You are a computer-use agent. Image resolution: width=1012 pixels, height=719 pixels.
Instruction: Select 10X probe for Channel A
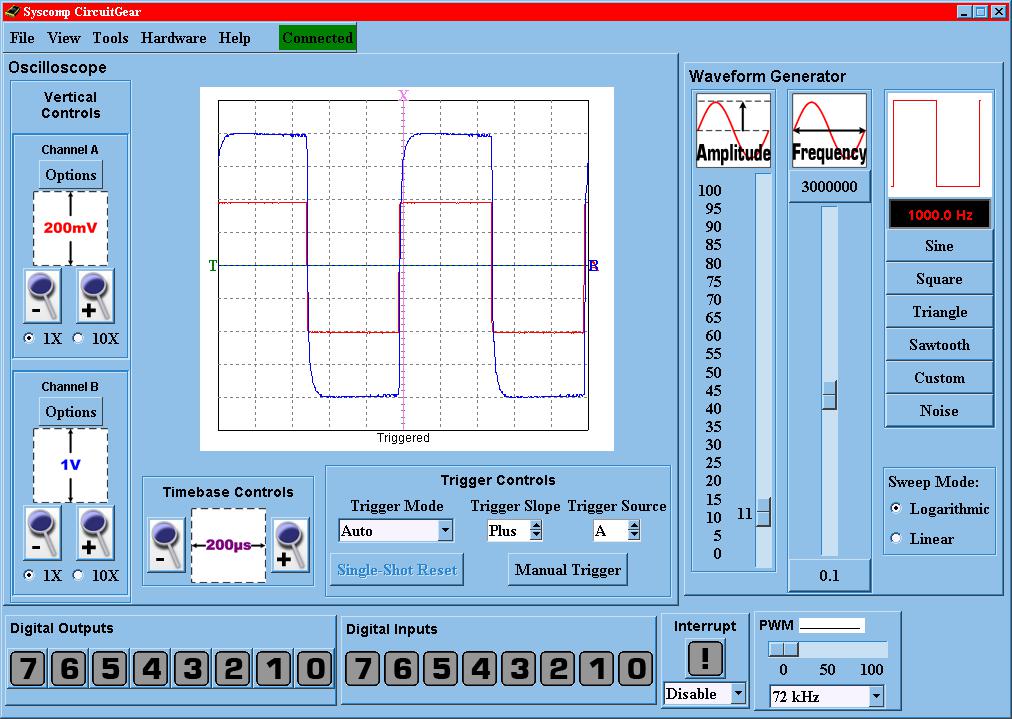coord(78,339)
